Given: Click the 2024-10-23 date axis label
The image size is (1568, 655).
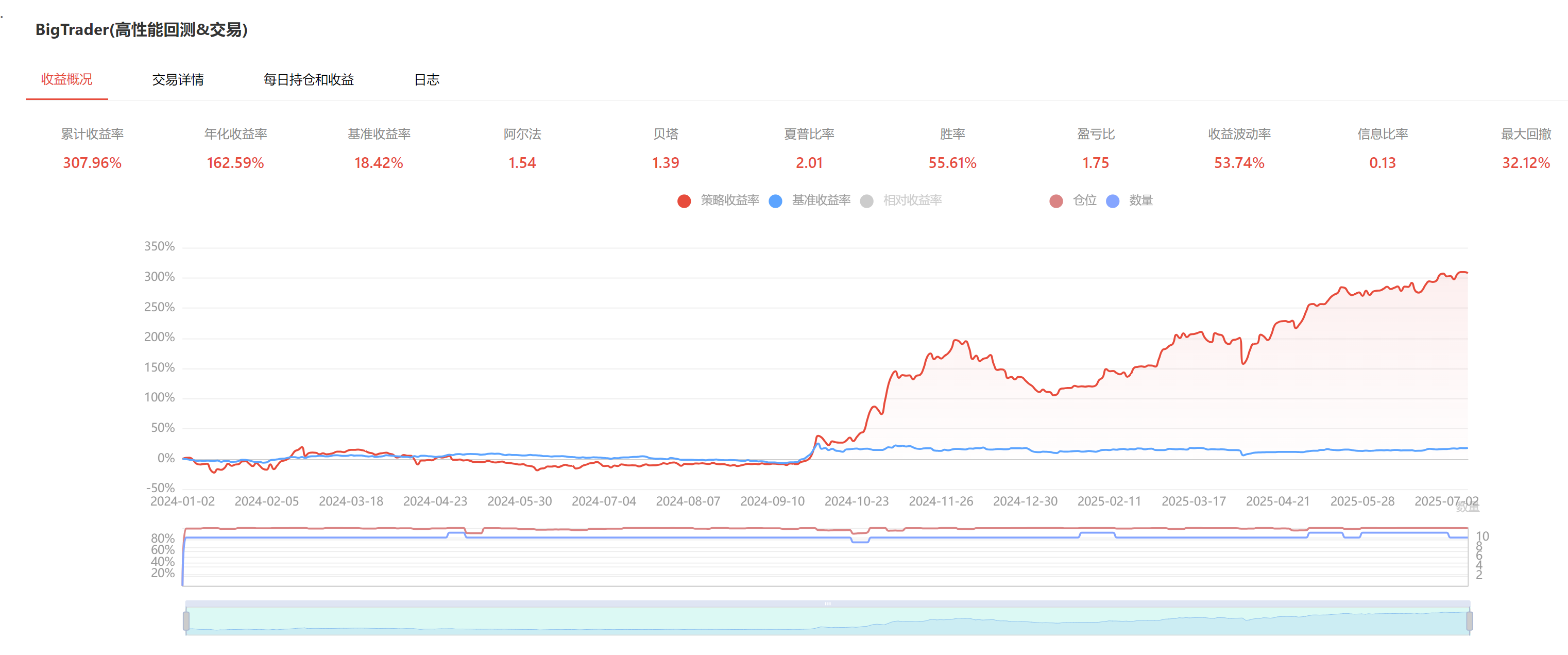Looking at the screenshot, I should point(857,501).
